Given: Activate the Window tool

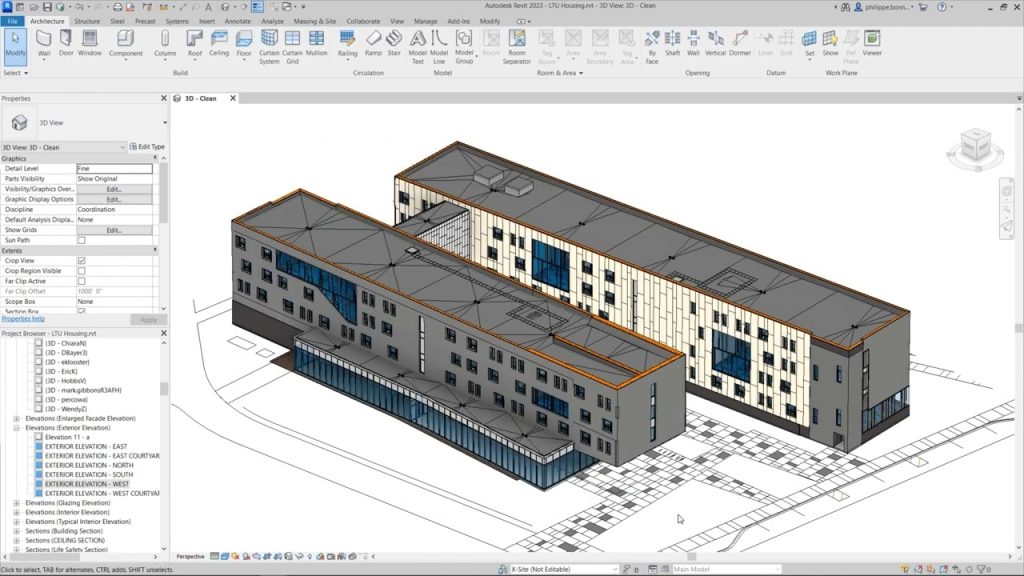Looking at the screenshot, I should (x=90, y=44).
